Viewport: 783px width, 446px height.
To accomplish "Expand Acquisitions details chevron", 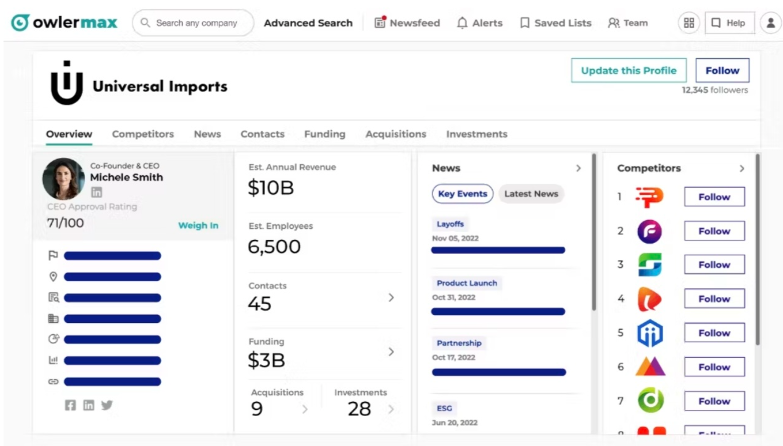I will (x=305, y=410).
